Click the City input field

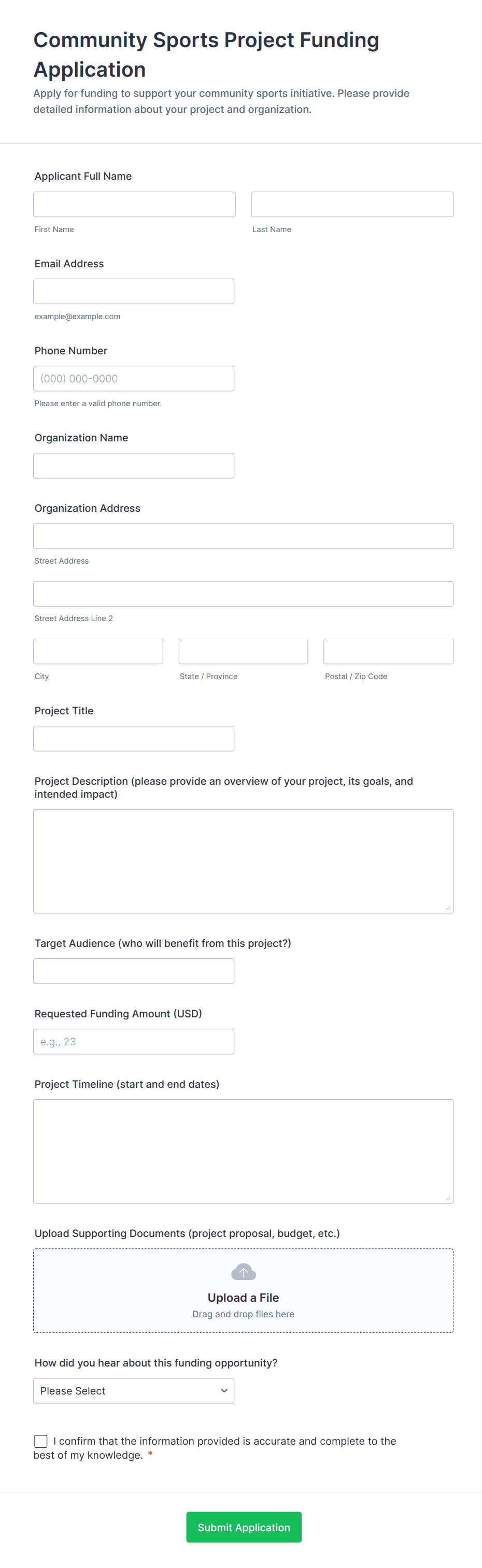tap(97, 651)
